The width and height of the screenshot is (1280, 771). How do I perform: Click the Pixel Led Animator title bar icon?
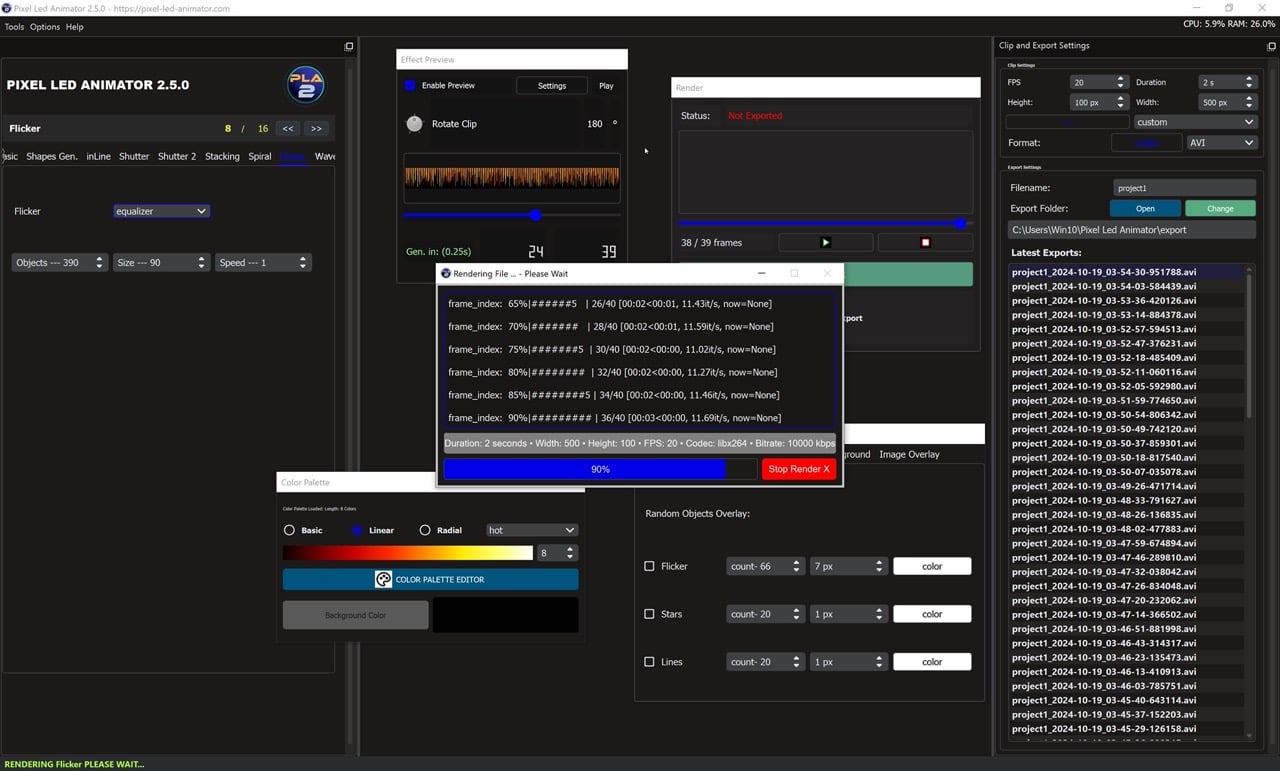8,8
